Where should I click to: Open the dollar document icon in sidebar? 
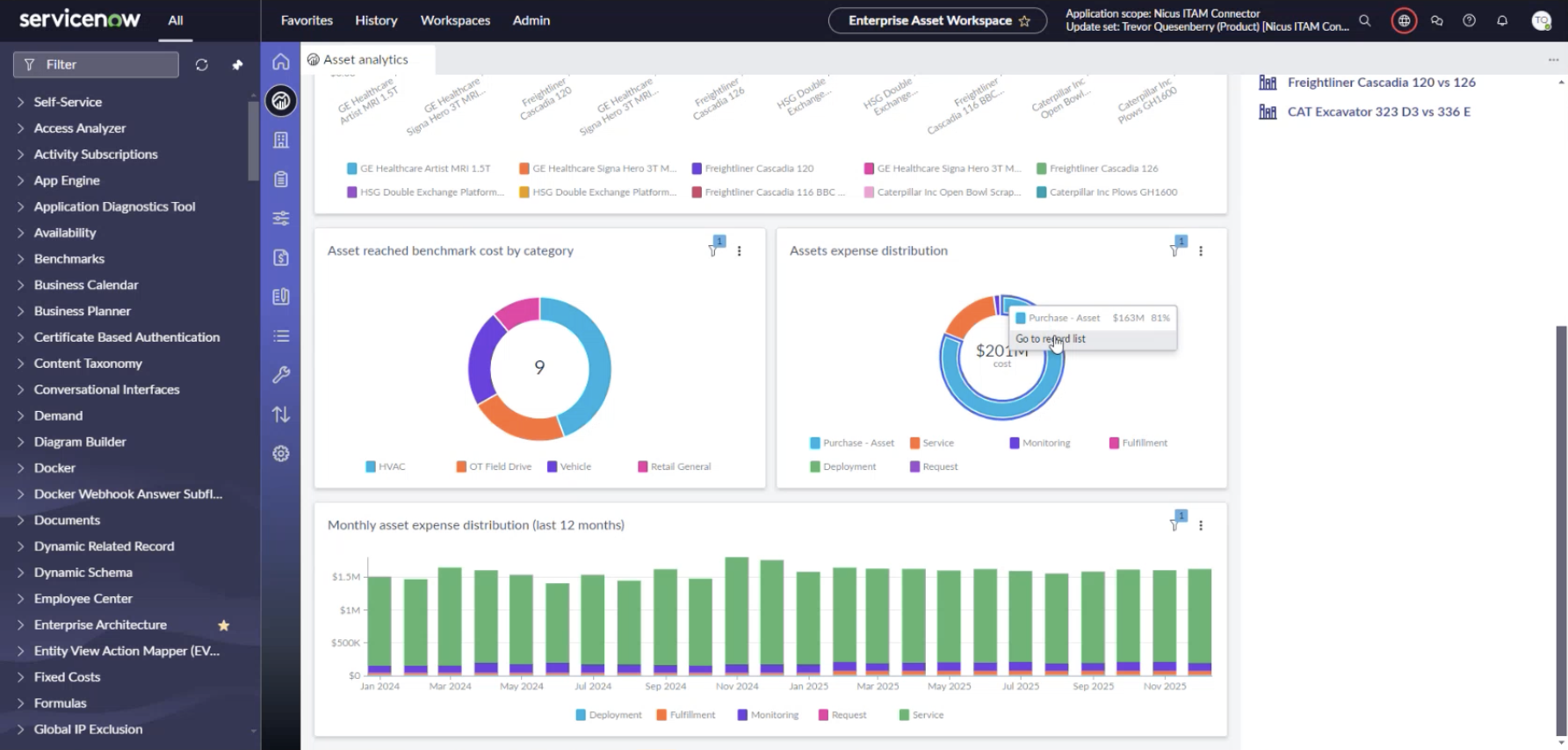click(281, 257)
